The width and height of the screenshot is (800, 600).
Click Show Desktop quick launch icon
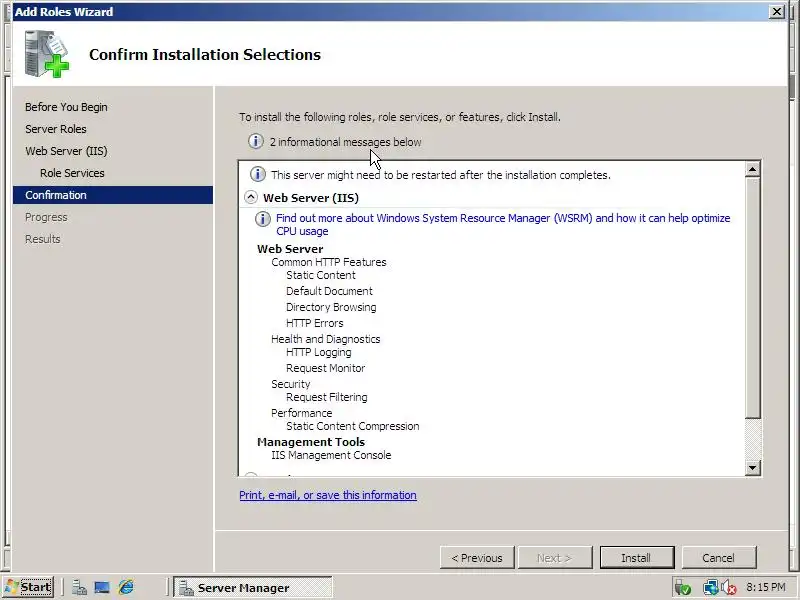[x=102, y=588]
